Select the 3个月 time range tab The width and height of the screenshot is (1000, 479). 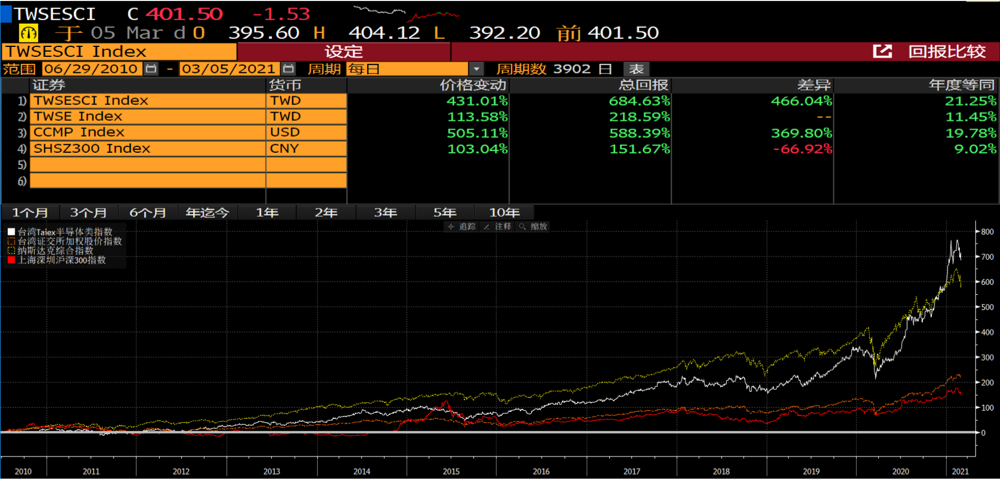pos(88,213)
